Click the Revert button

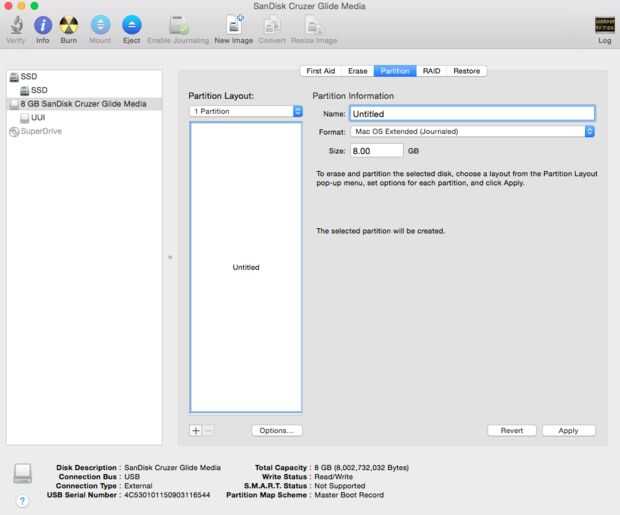[512, 430]
